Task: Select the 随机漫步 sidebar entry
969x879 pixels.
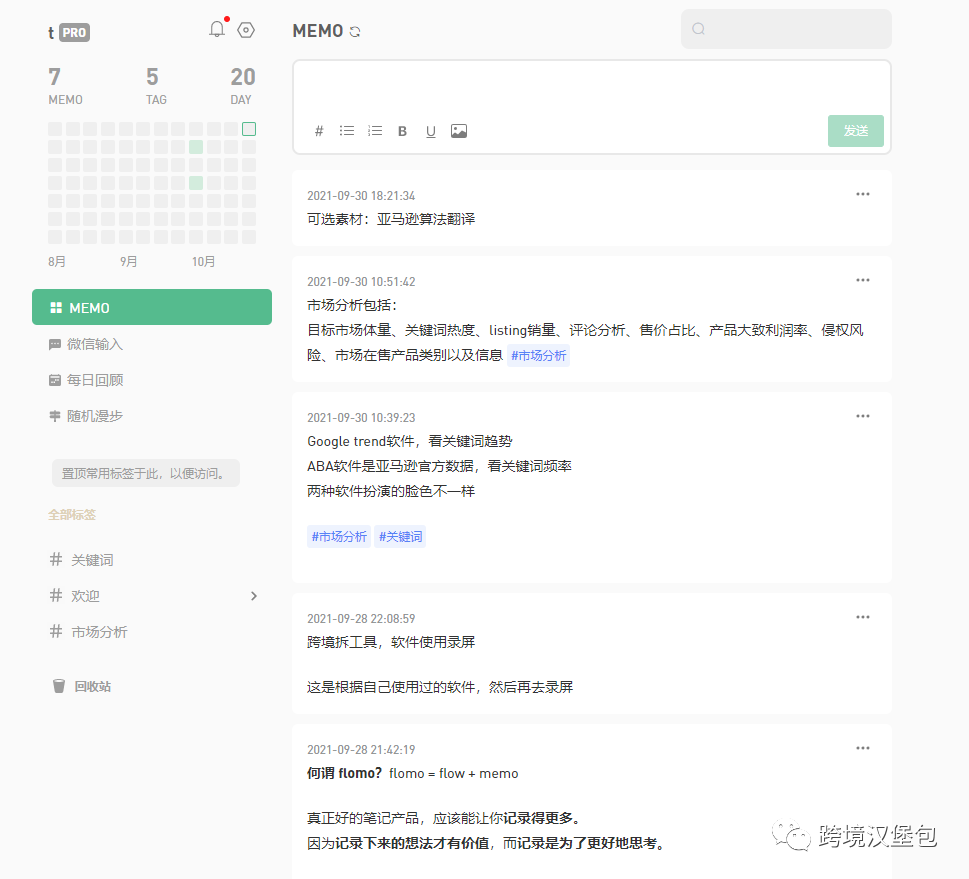Action: tap(93, 416)
